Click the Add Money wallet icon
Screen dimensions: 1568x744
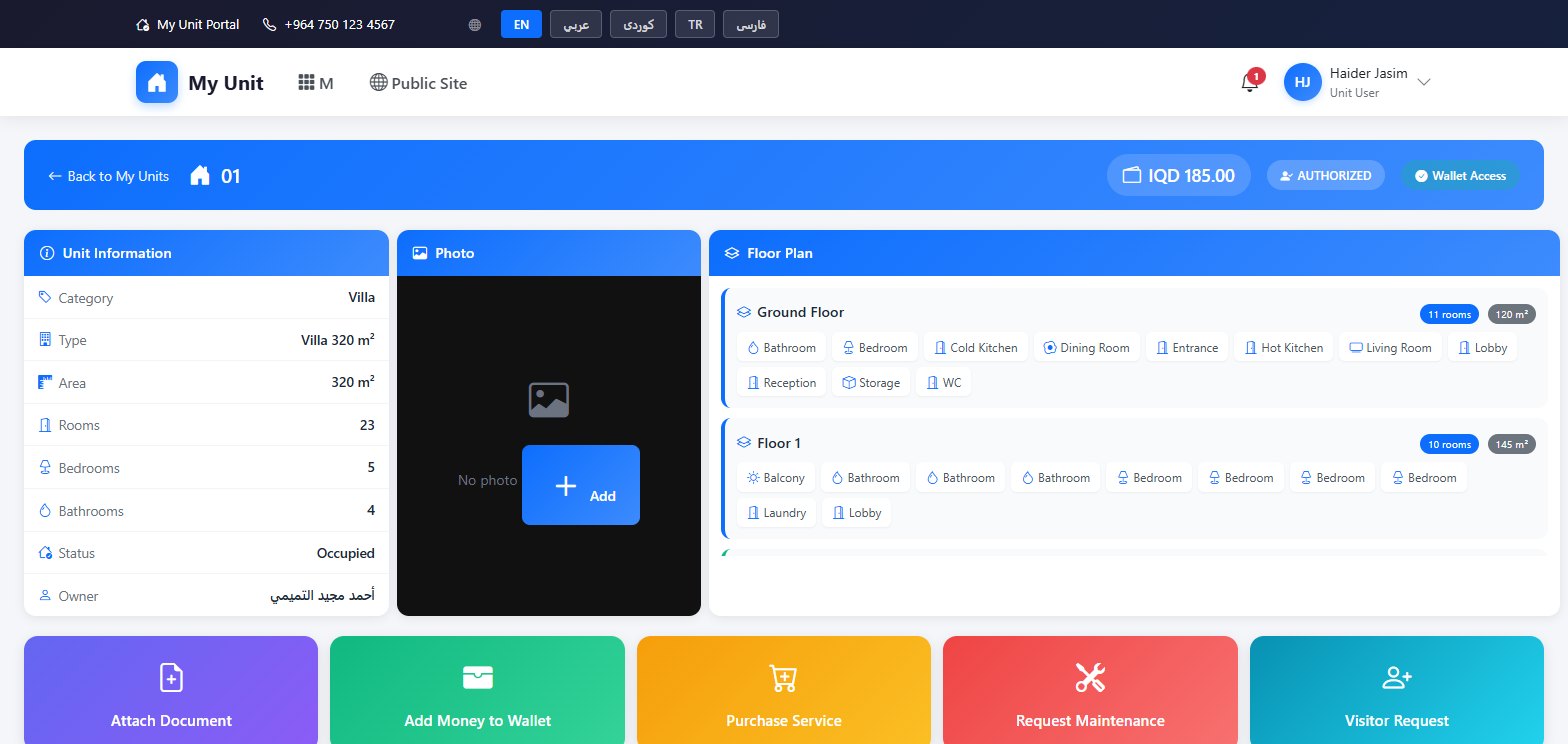tap(477, 677)
